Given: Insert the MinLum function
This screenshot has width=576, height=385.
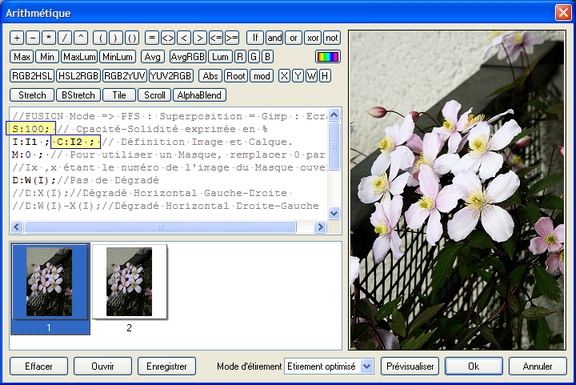Looking at the screenshot, I should (x=118, y=57).
